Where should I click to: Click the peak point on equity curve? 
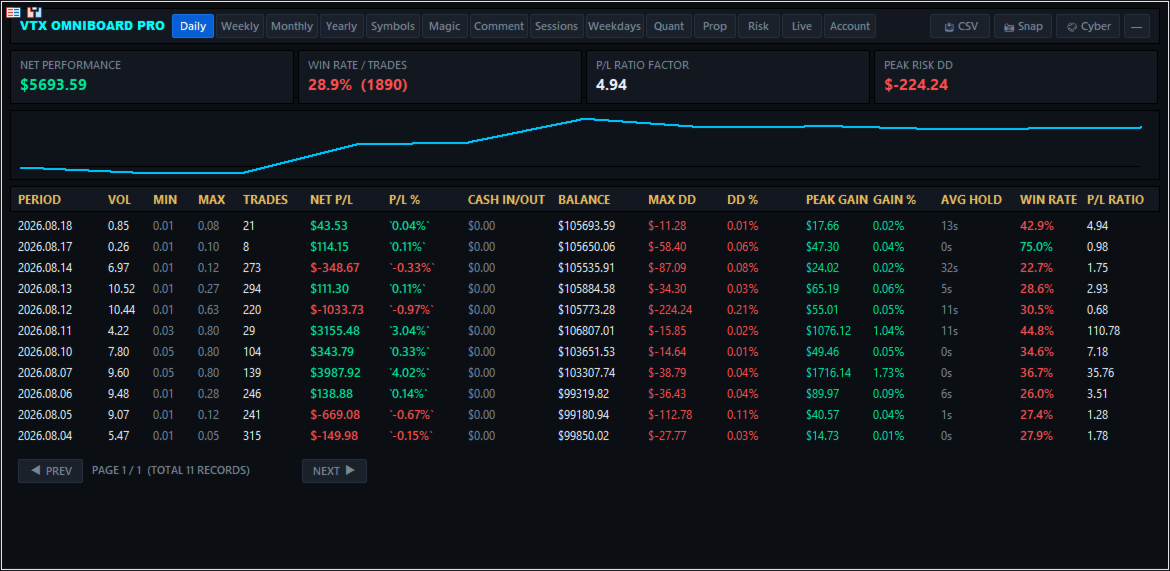click(x=584, y=119)
